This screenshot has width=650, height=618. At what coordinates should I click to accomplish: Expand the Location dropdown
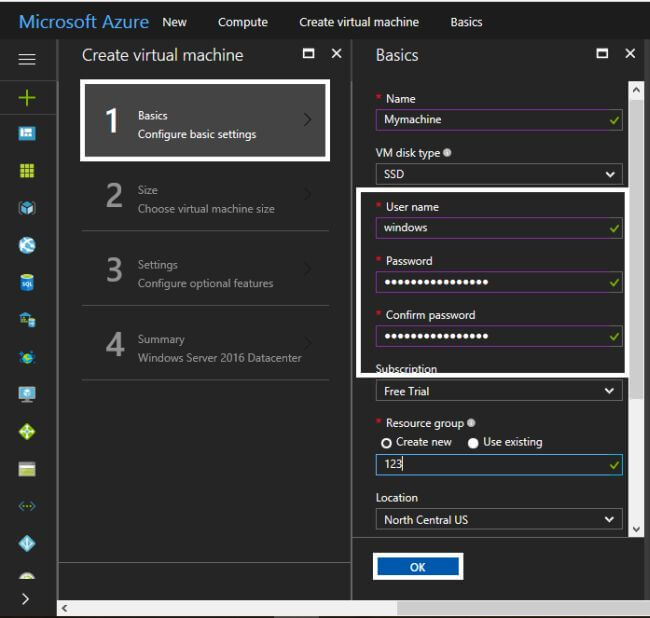click(x=498, y=519)
